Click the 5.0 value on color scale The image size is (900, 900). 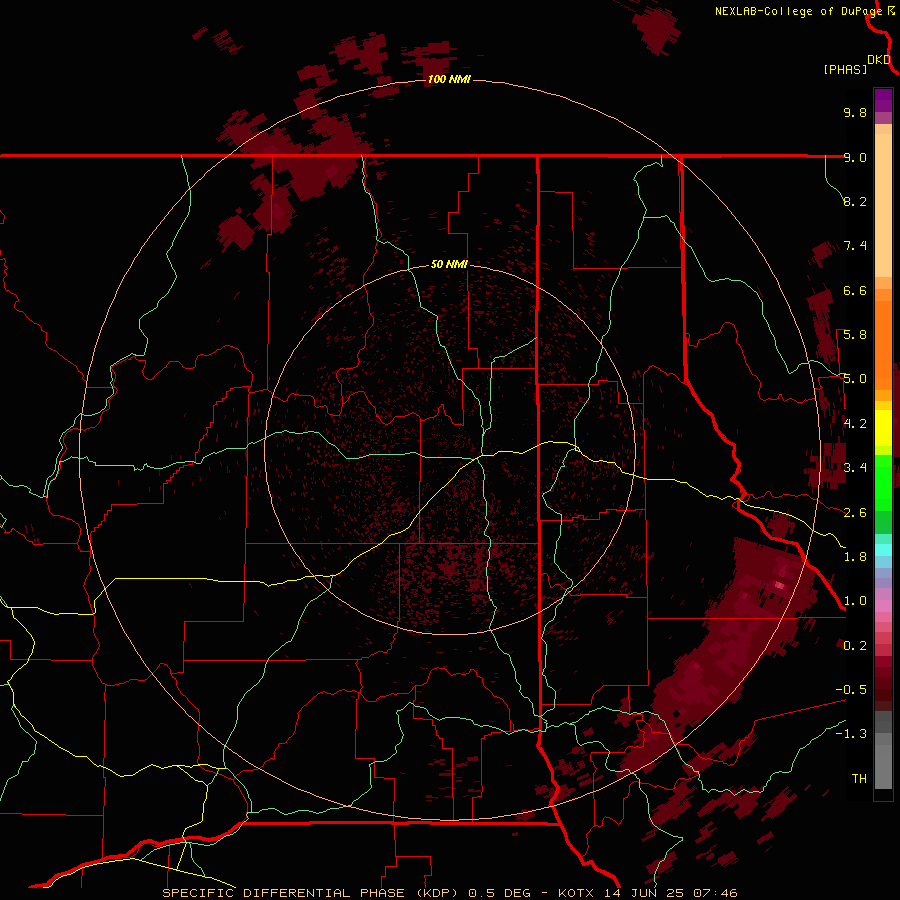[855, 379]
